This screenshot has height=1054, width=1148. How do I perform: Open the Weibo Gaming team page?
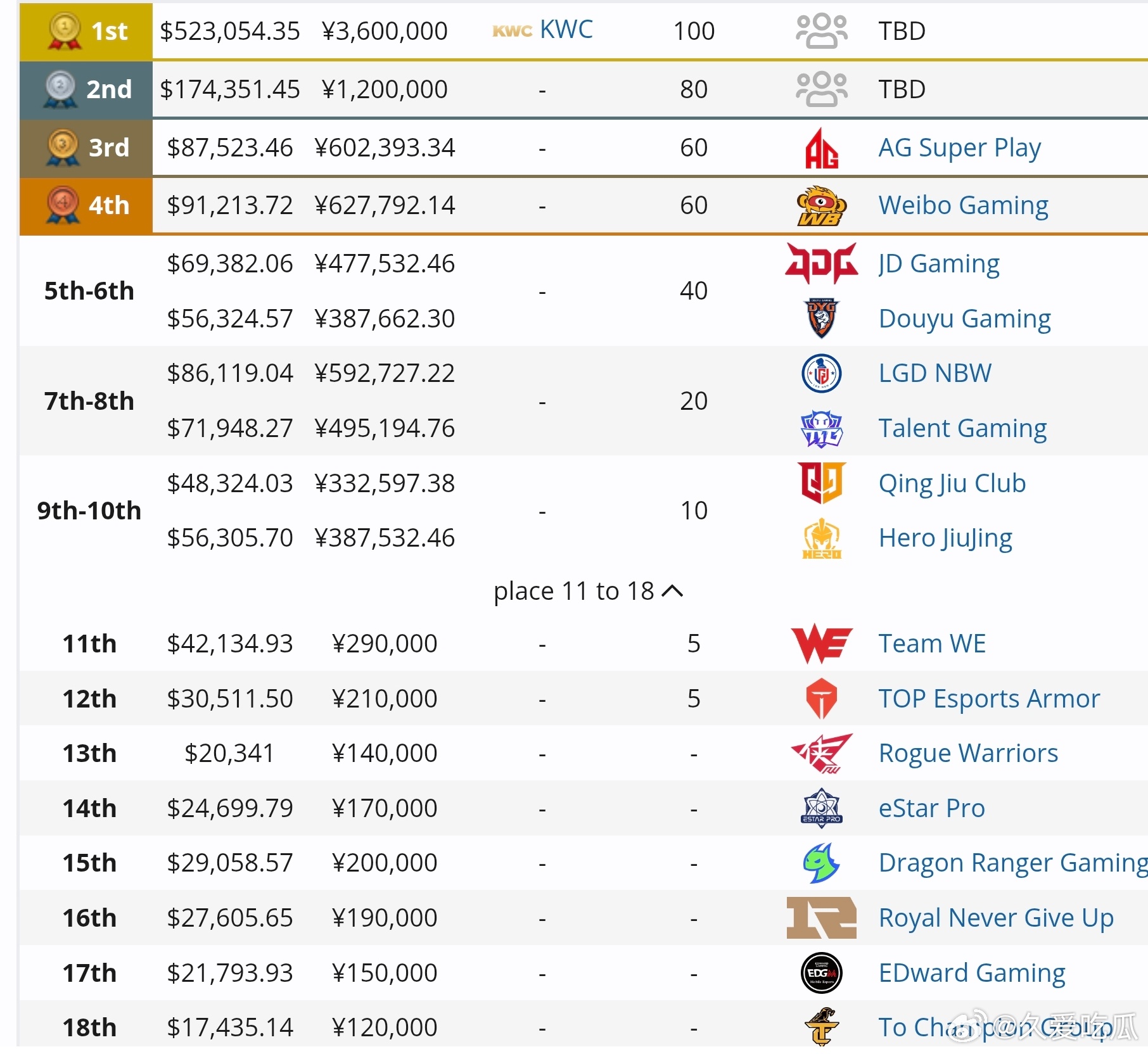click(964, 206)
